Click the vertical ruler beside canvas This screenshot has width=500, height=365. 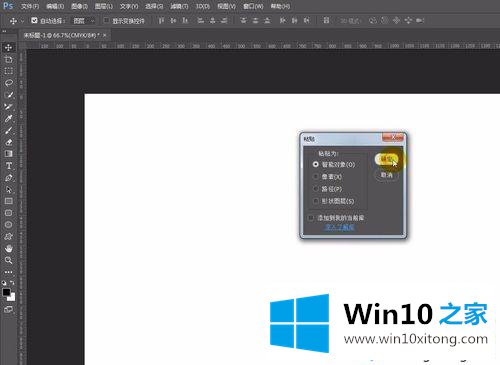tap(22, 207)
